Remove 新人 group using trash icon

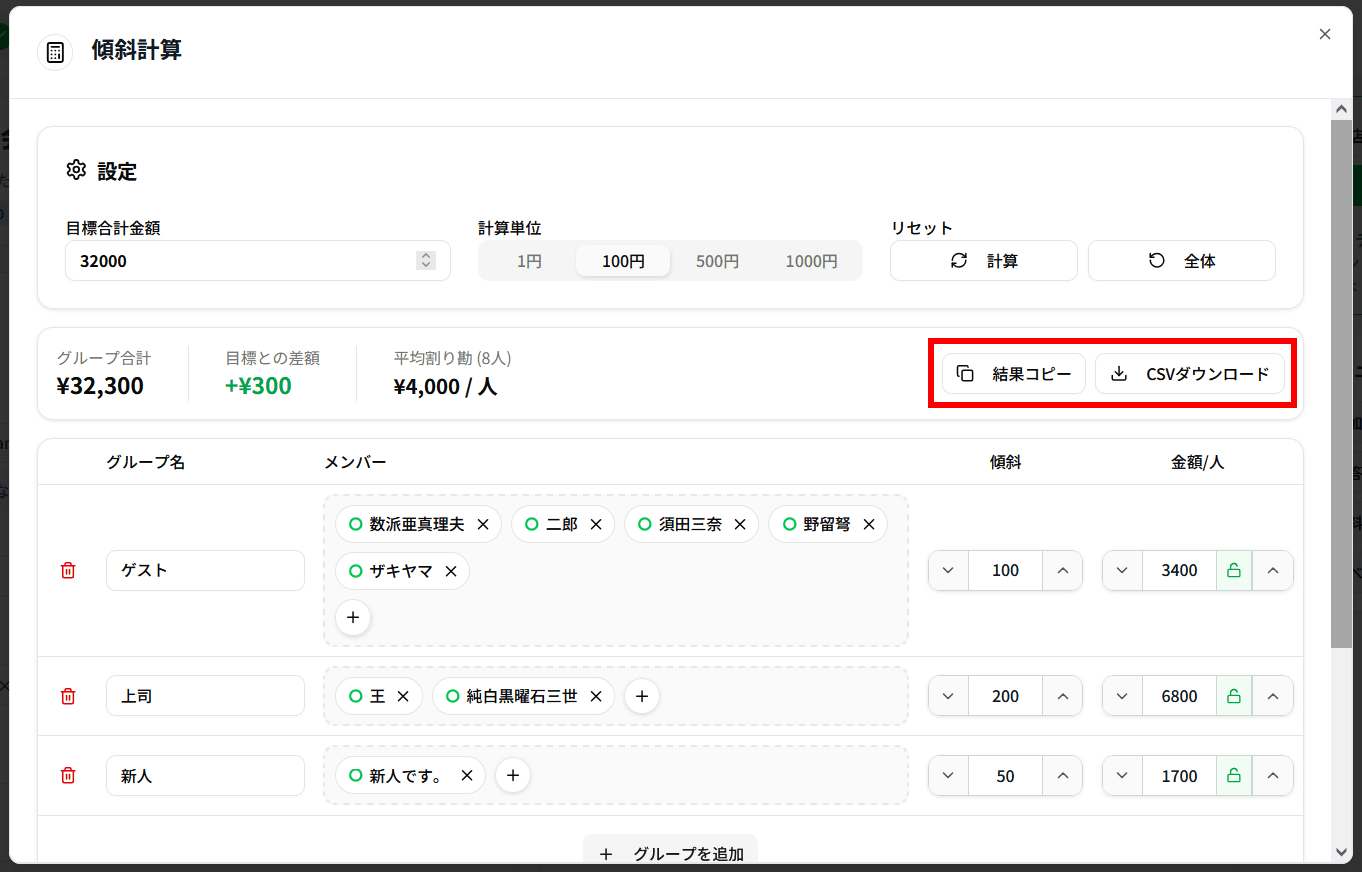point(68,775)
